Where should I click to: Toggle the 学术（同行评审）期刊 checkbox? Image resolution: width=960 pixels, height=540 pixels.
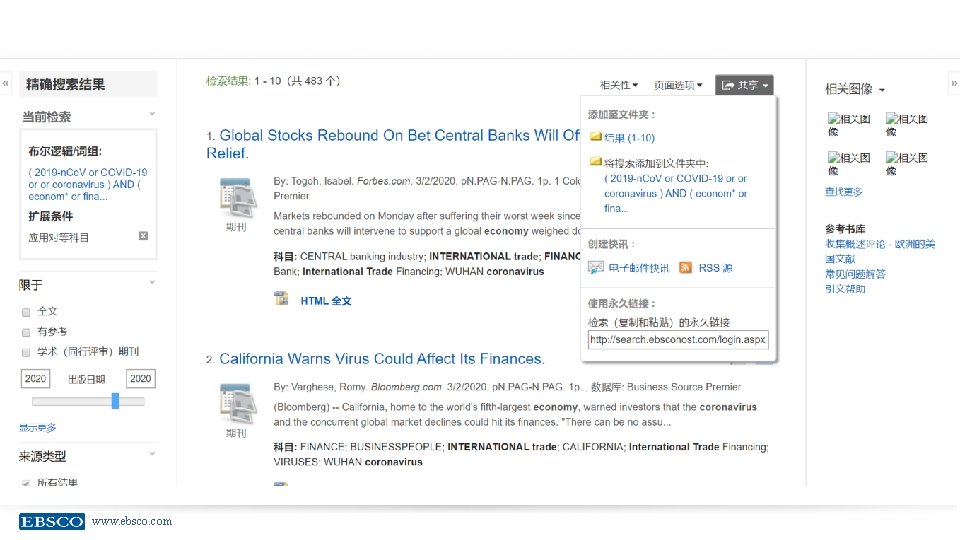[26, 353]
